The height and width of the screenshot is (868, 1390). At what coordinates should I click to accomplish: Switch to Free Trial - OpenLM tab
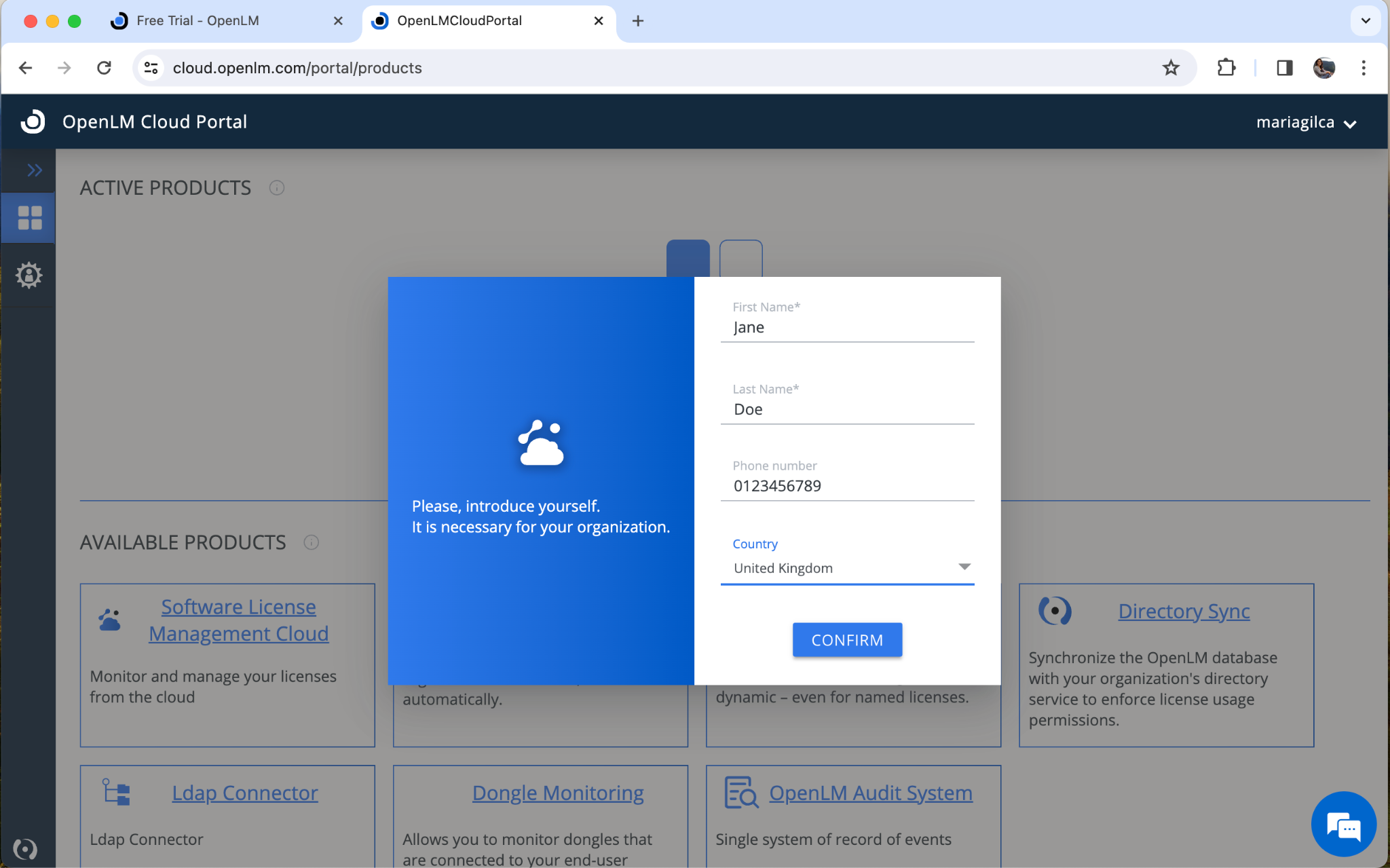198,20
